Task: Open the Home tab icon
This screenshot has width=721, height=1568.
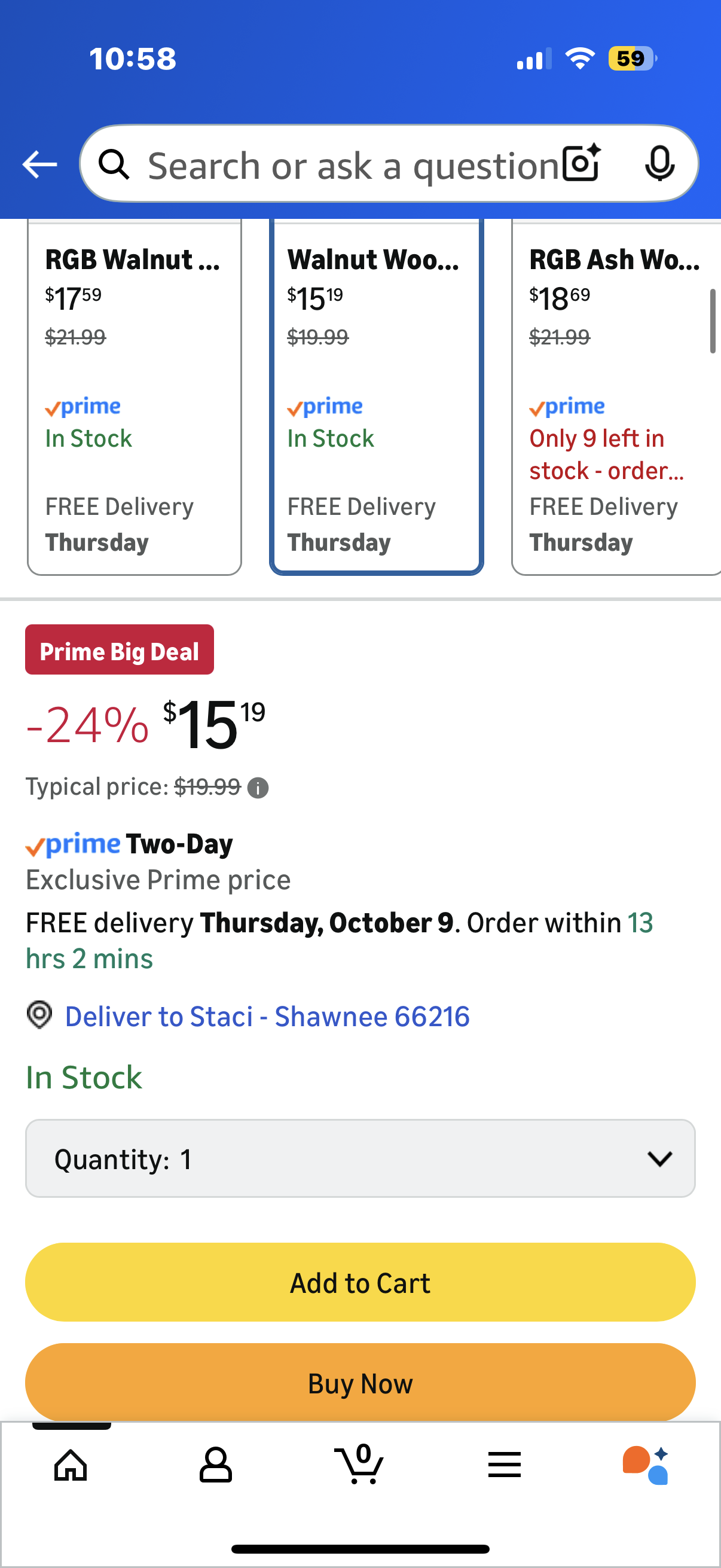Action: [71, 1465]
